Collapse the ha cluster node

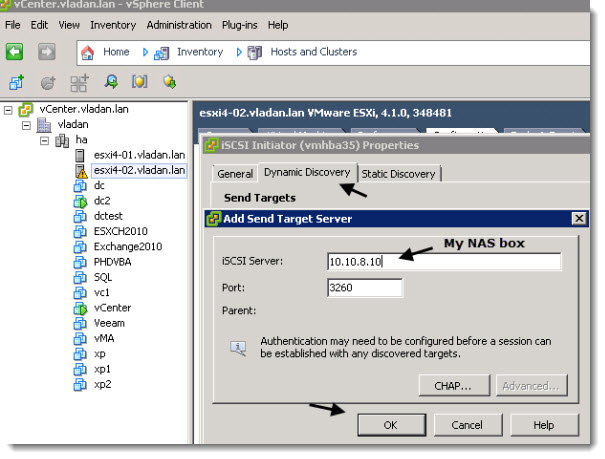44,141
